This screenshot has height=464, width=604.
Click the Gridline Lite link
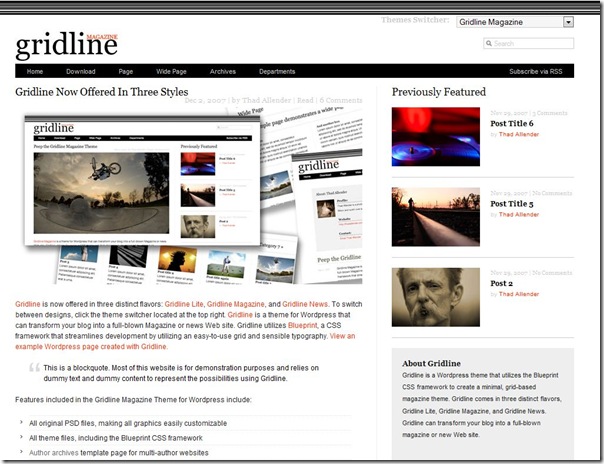coord(184,304)
